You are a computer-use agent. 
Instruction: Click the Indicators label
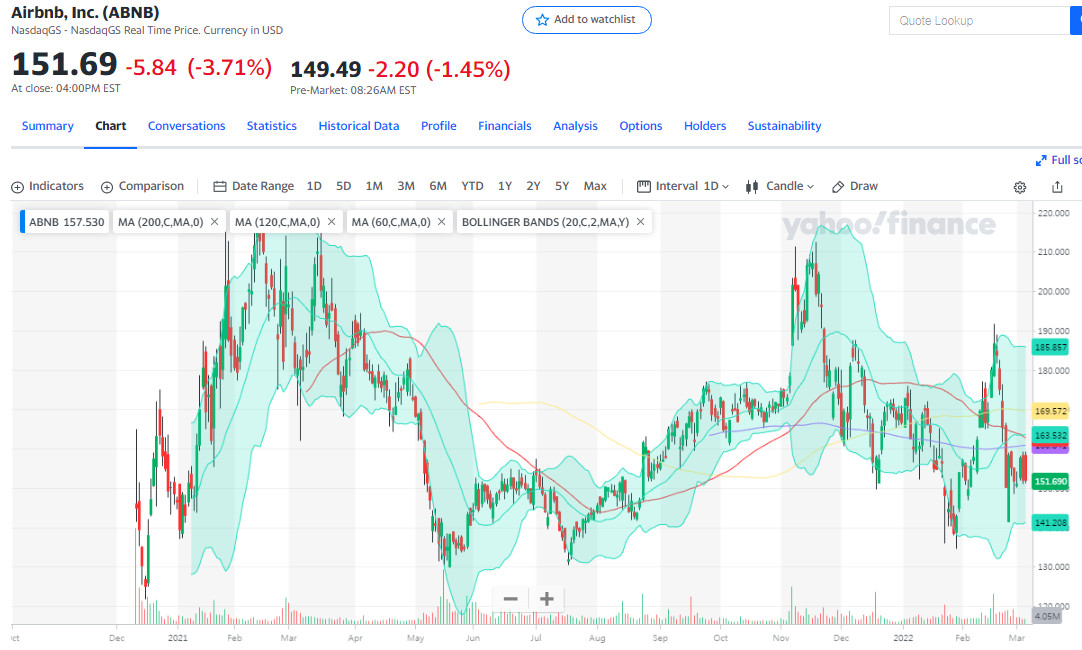pos(56,186)
